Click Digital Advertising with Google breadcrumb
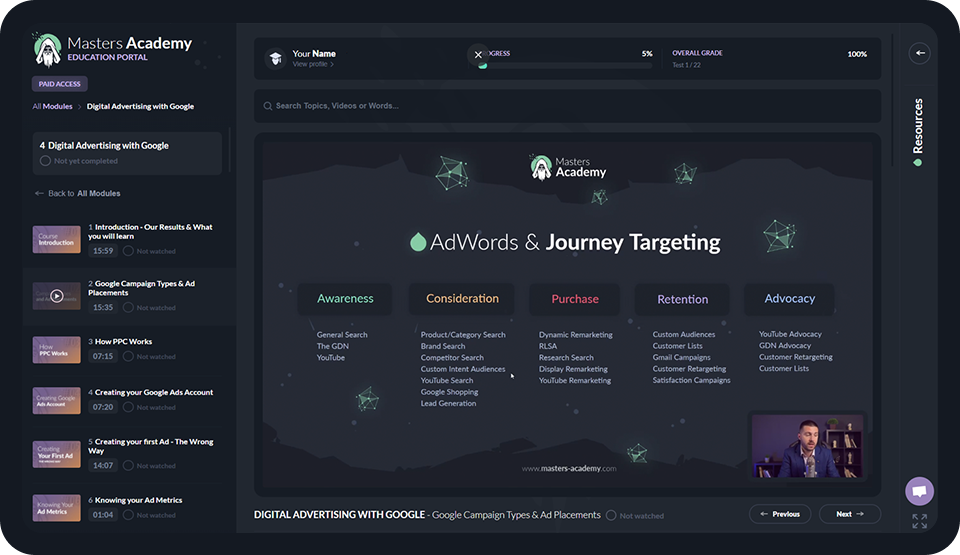 point(140,106)
